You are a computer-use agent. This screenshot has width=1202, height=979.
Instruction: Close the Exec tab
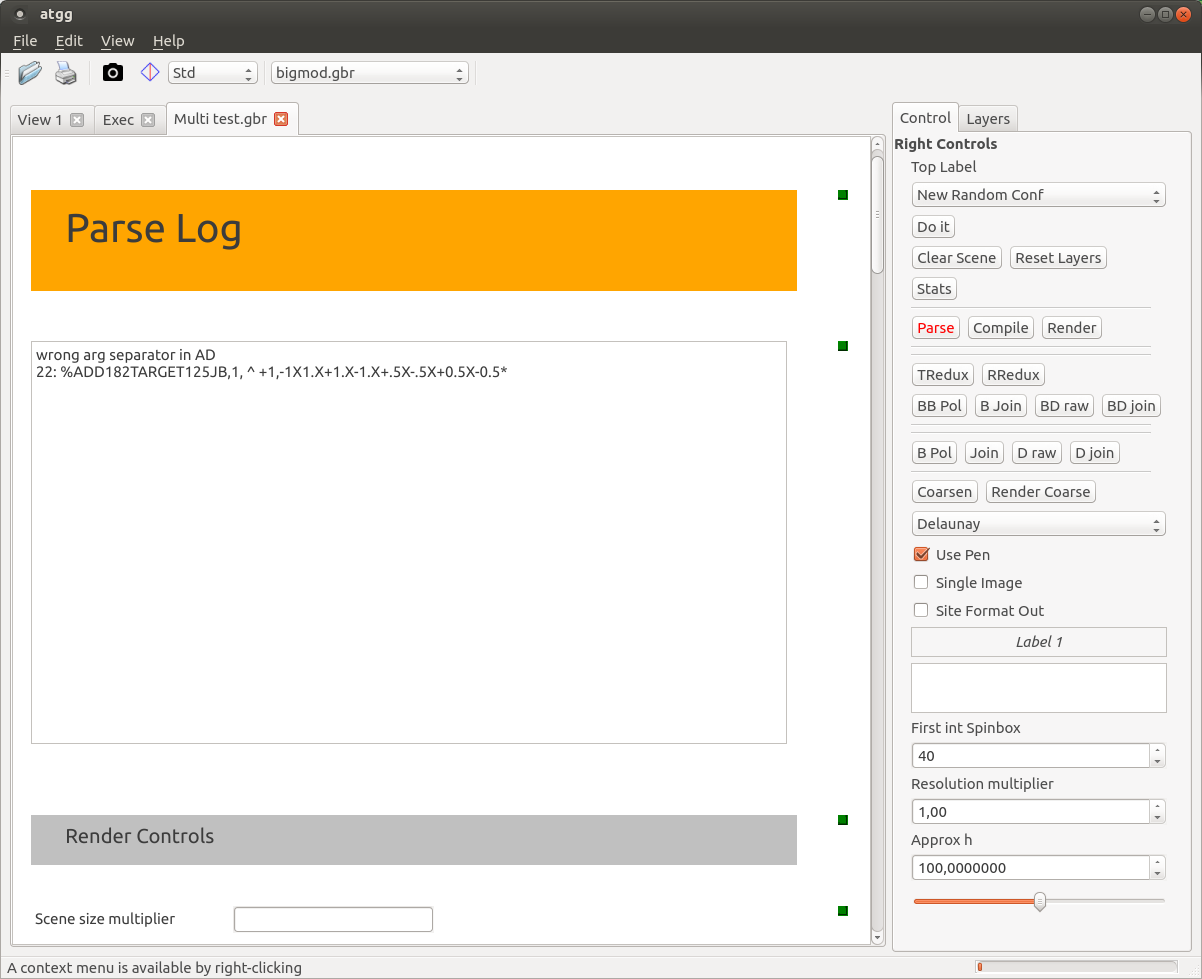point(148,120)
